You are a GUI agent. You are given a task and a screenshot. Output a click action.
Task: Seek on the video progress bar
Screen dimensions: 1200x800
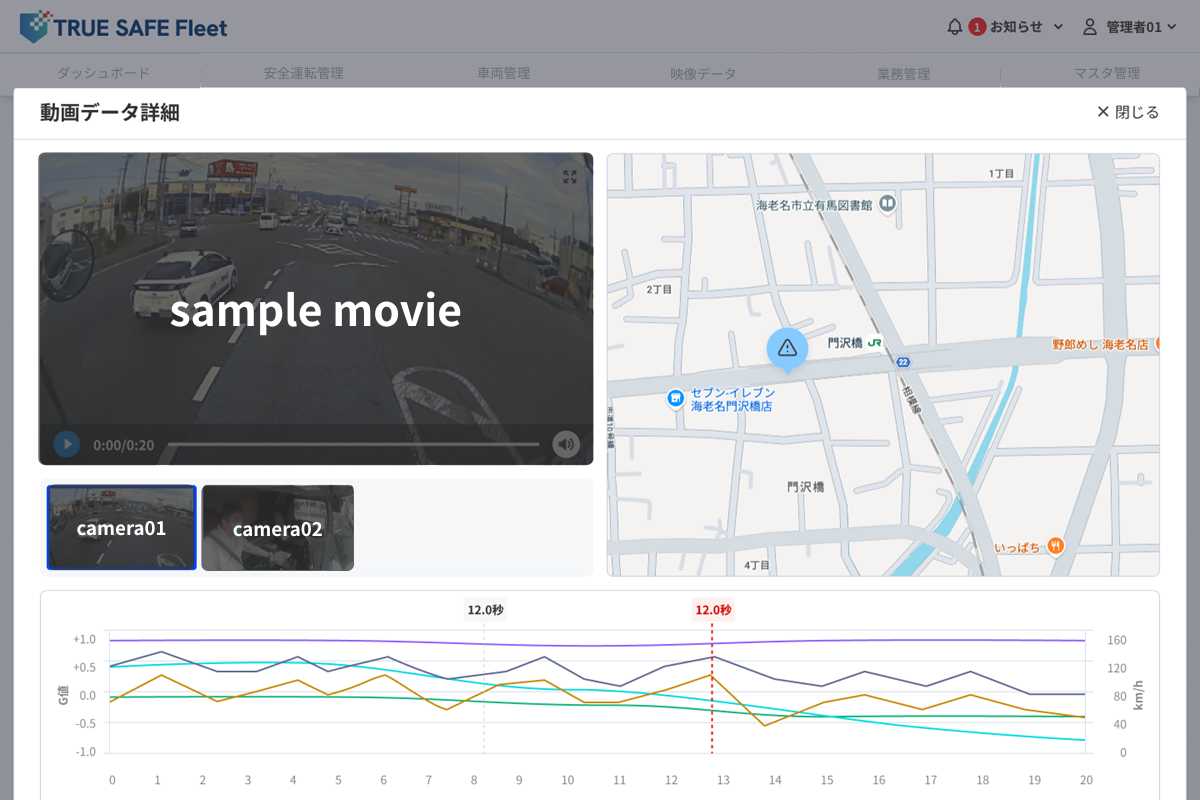tap(353, 444)
